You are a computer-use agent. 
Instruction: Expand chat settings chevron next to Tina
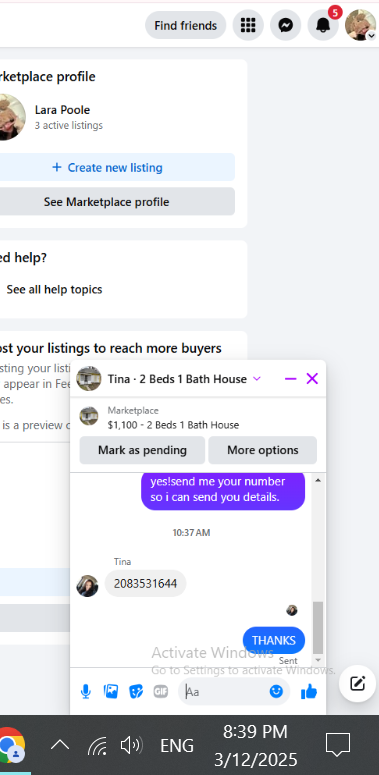256,379
